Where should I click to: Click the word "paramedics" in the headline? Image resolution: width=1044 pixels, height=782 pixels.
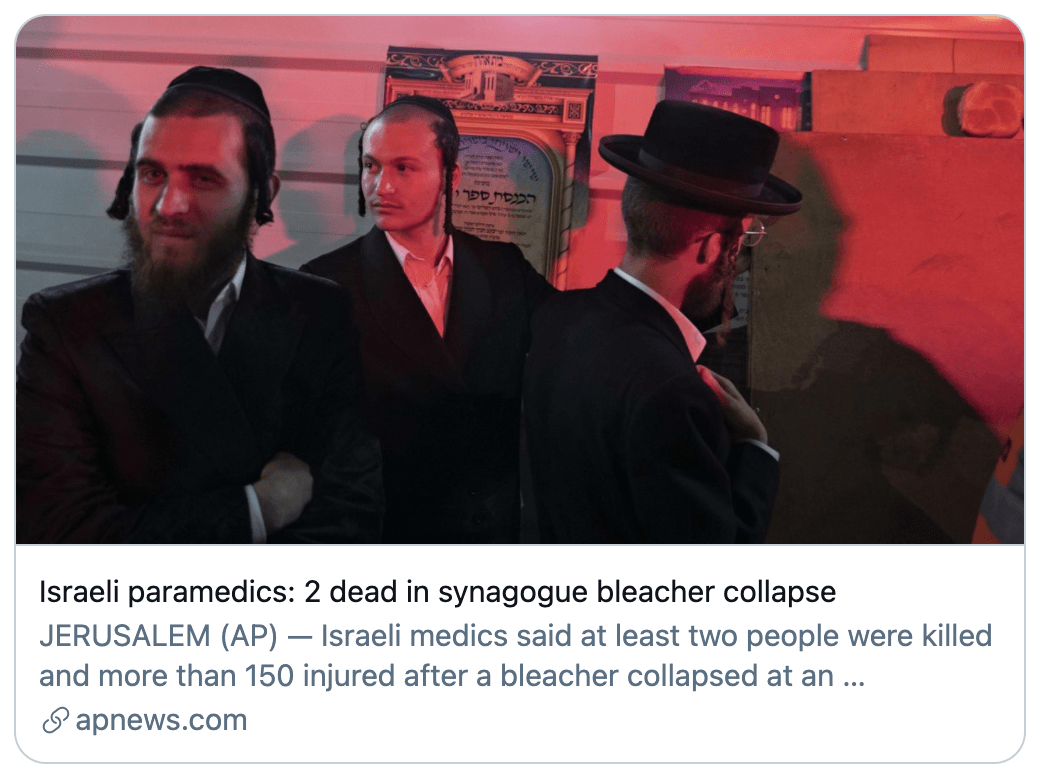point(210,593)
